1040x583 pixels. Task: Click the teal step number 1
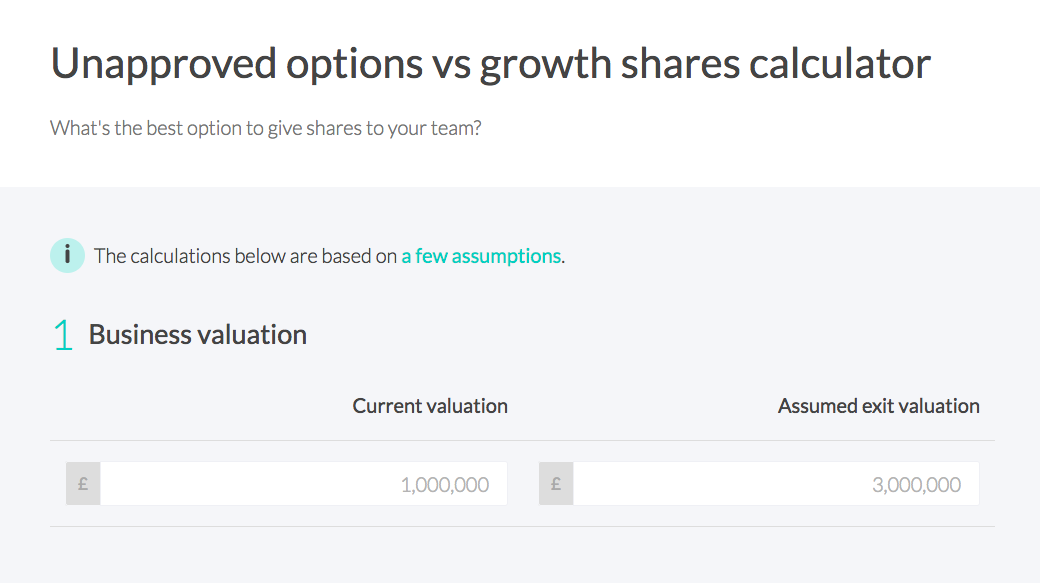pos(63,335)
